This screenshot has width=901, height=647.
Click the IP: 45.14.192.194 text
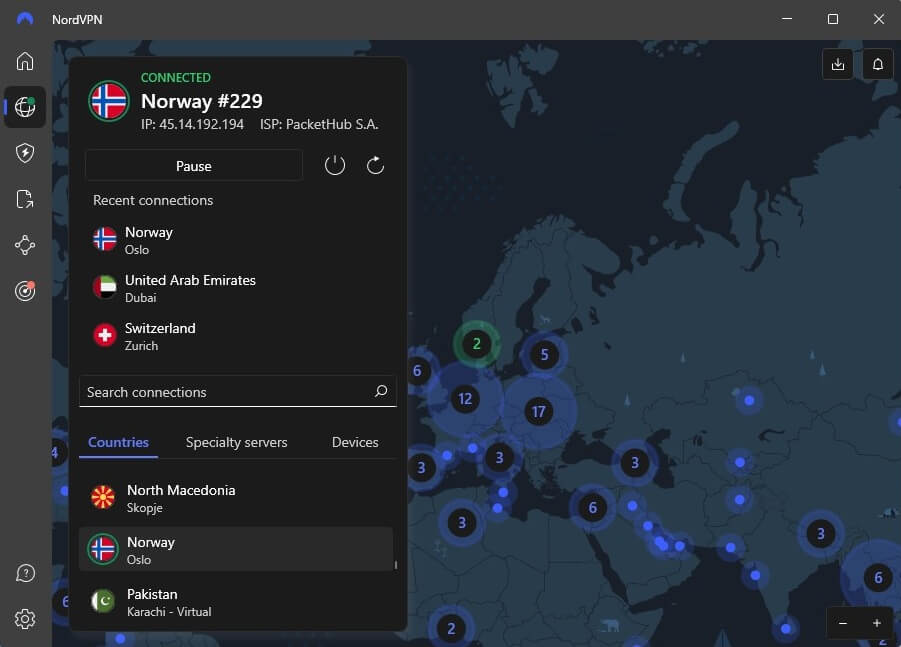192,124
